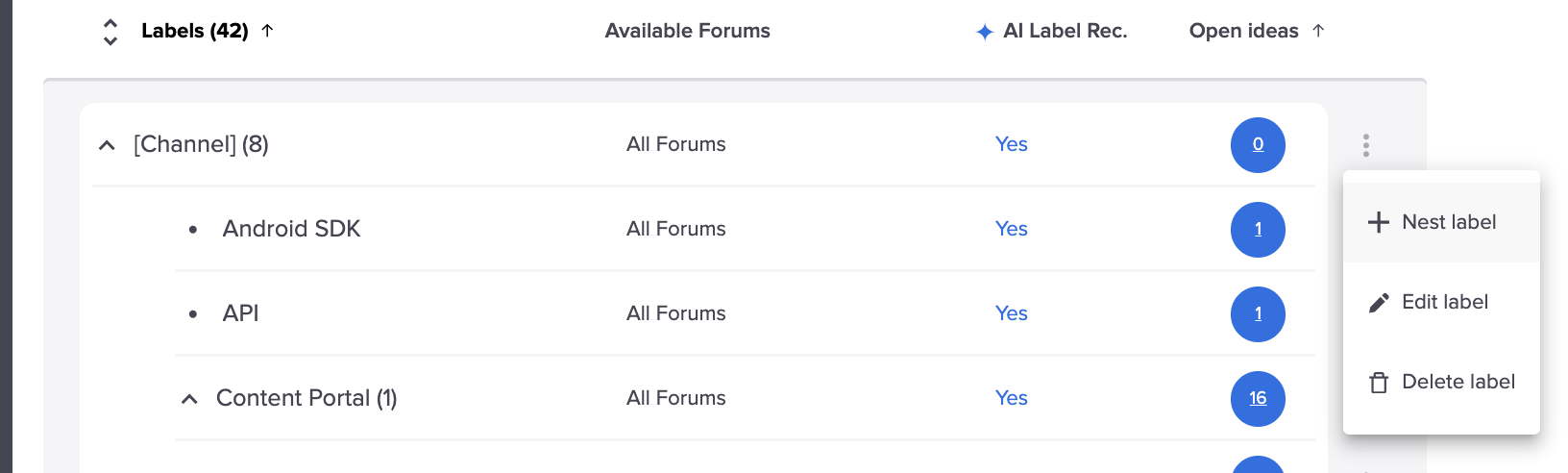Expand or collapse all labels

(x=110, y=32)
